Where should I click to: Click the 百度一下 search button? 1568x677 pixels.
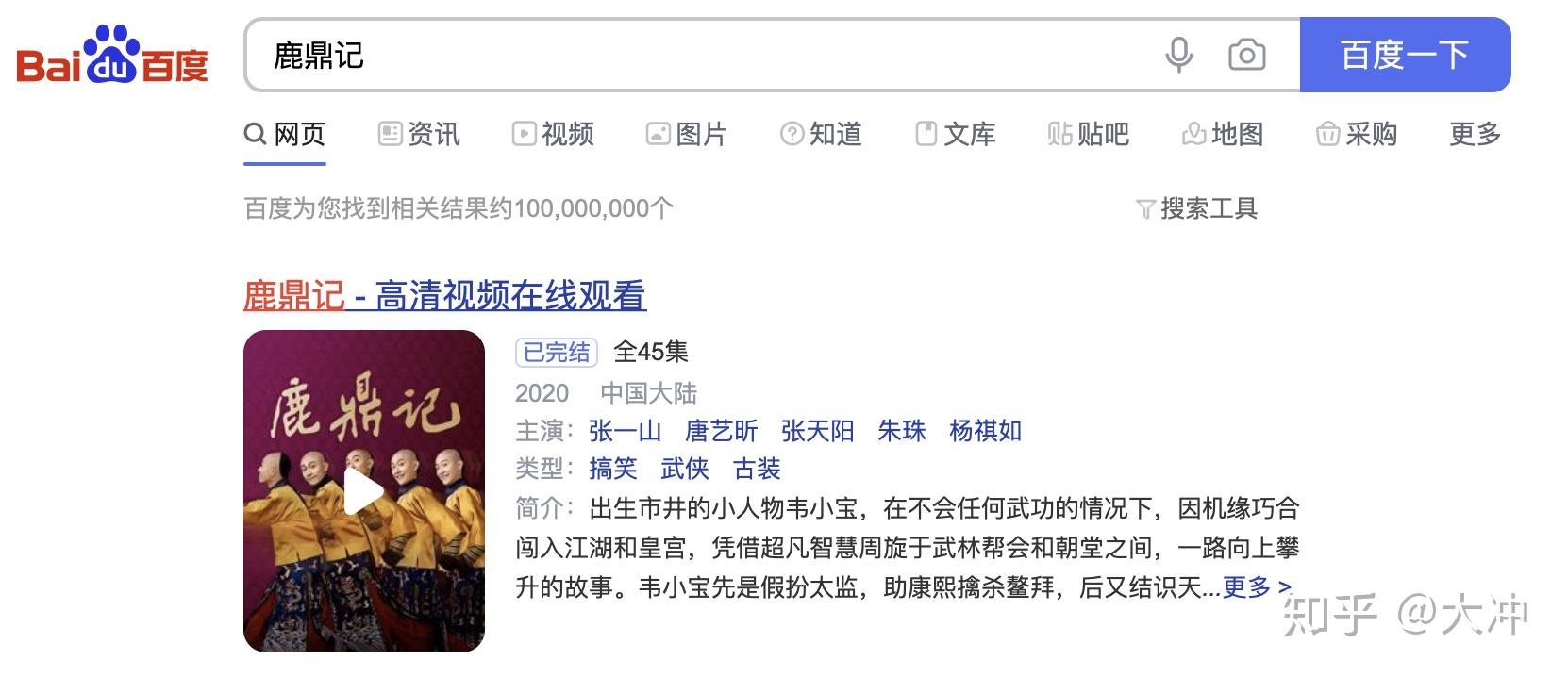(x=1405, y=55)
